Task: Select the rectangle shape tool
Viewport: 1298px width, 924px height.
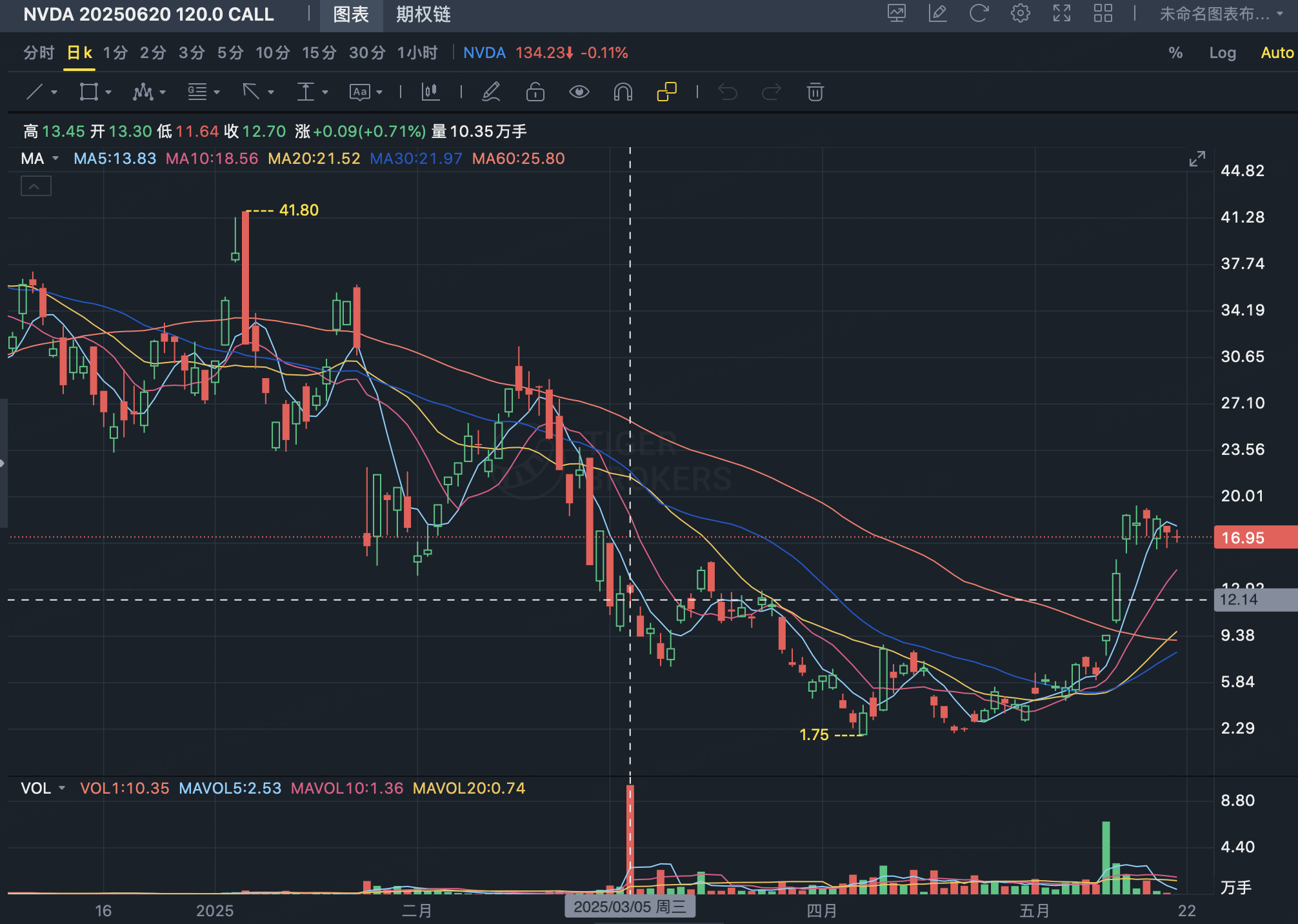Action: pyautogui.click(x=88, y=92)
